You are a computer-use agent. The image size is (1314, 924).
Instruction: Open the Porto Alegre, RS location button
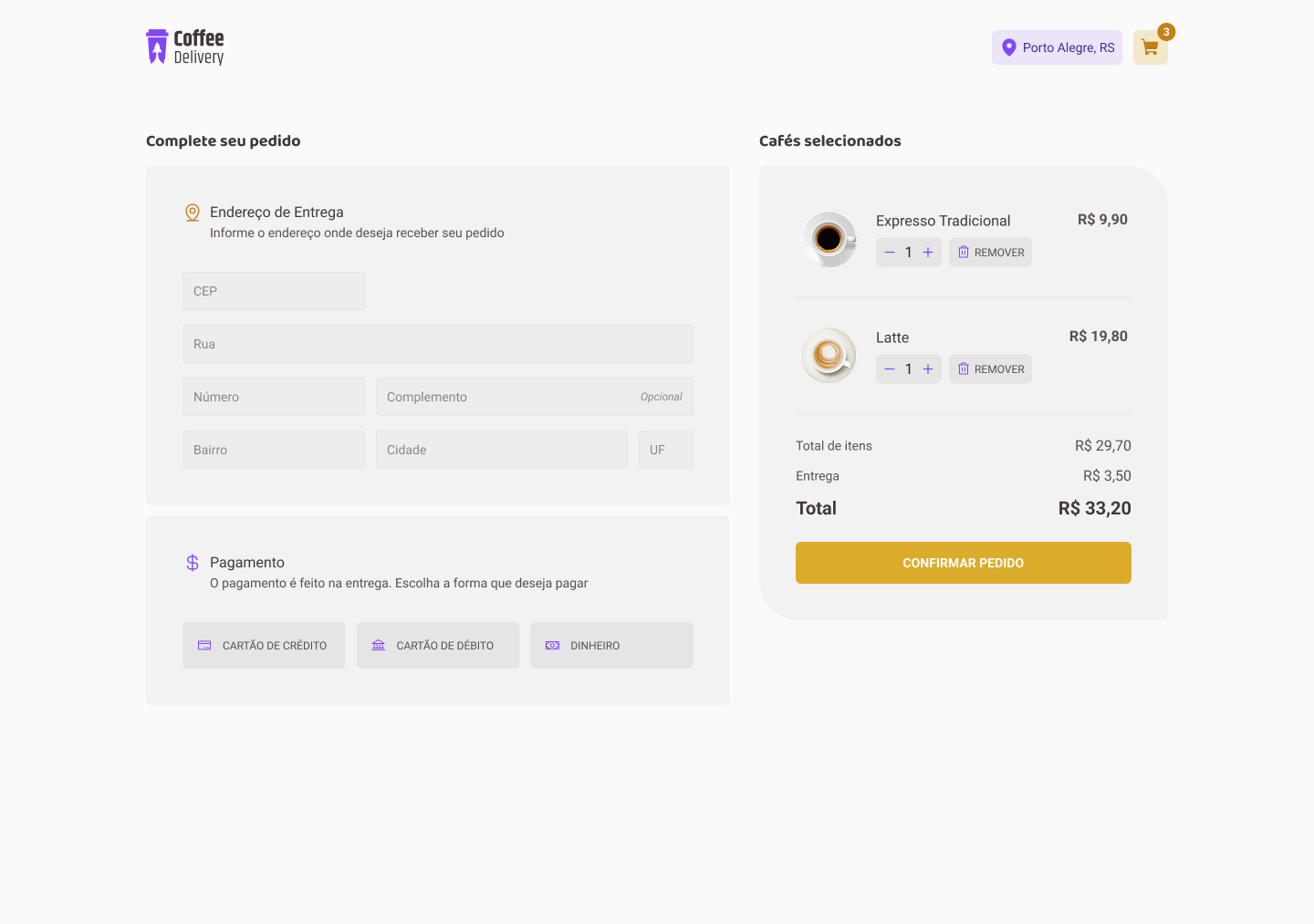1057,47
